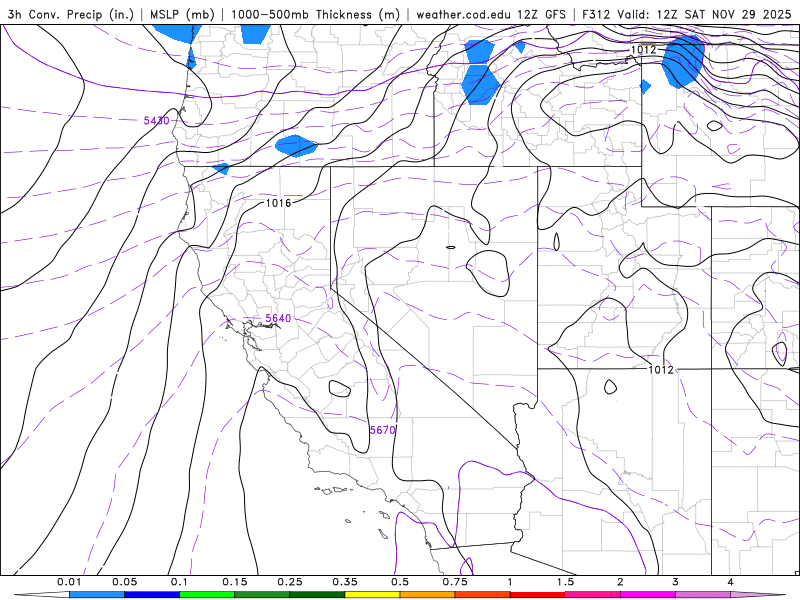Click the legend value 2
The width and height of the screenshot is (800, 600).
click(x=620, y=582)
